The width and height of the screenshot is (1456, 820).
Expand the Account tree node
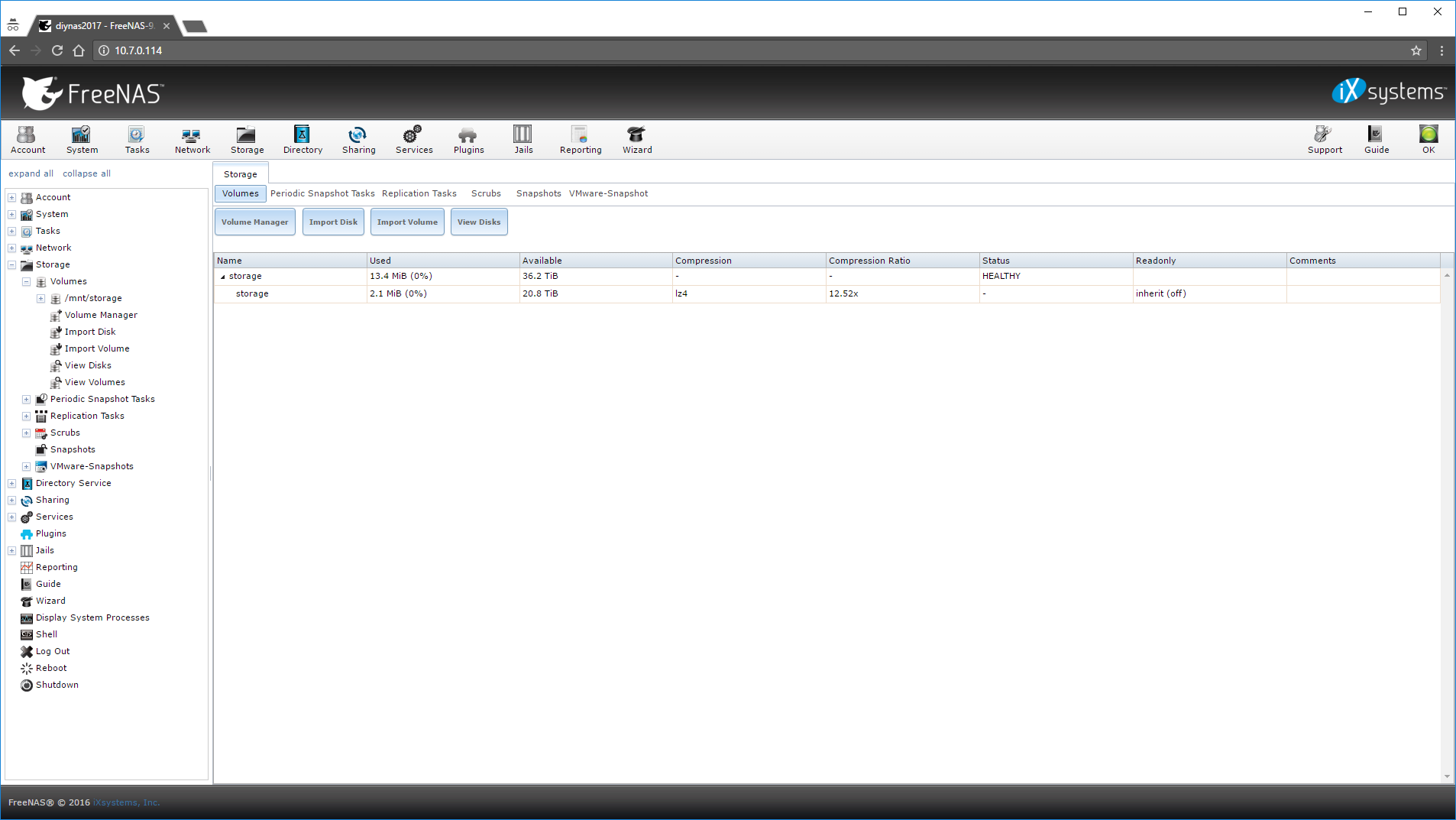pyautogui.click(x=12, y=198)
